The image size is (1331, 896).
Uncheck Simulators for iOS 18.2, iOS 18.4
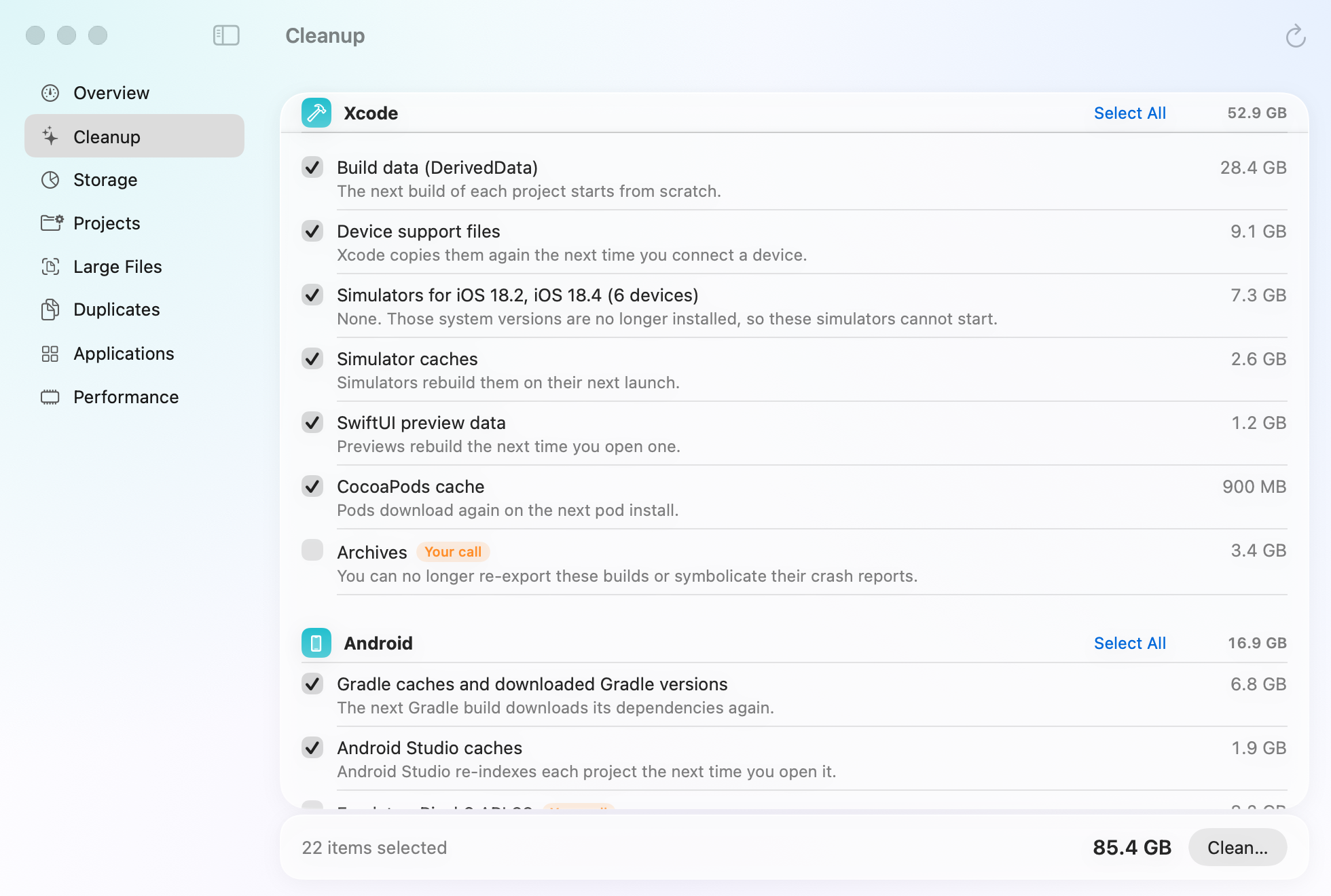click(x=312, y=295)
